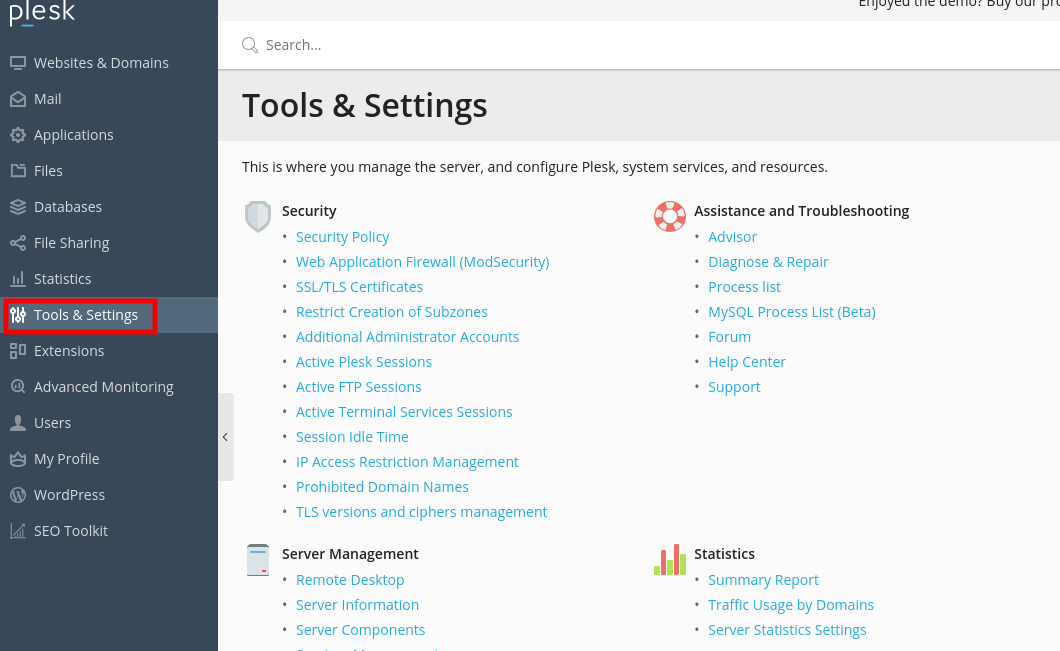Click the SEO Toolkit chart icon

18,531
